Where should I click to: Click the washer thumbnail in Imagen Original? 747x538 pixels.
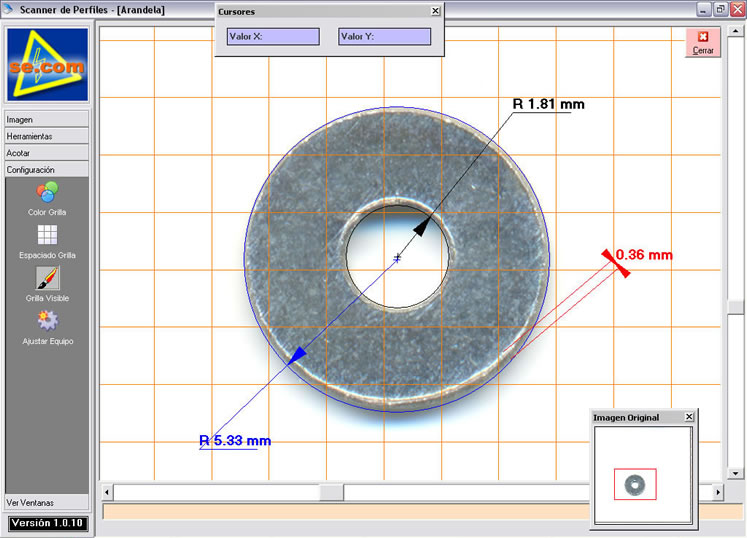click(635, 485)
